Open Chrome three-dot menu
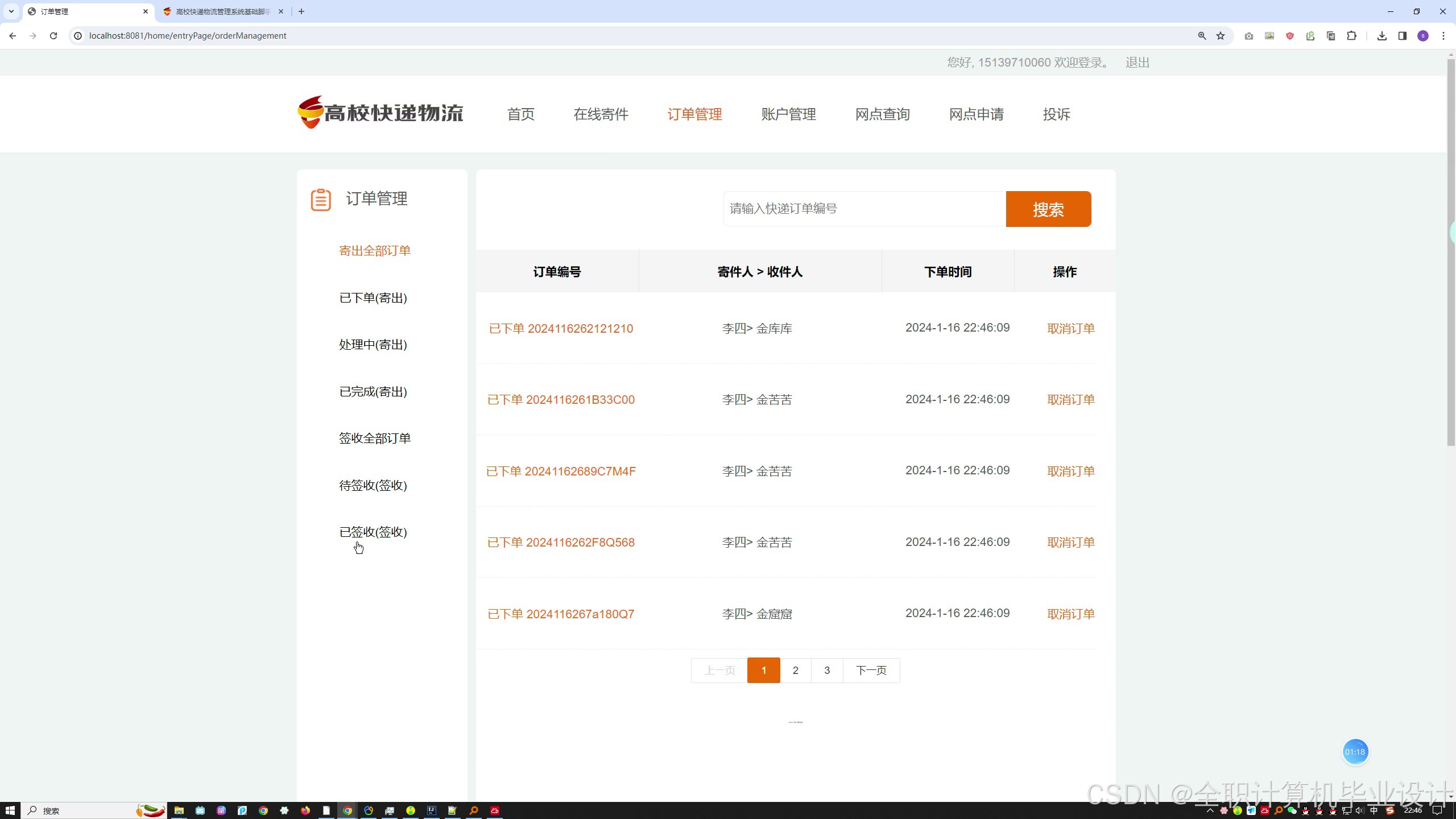 pos(1443,36)
